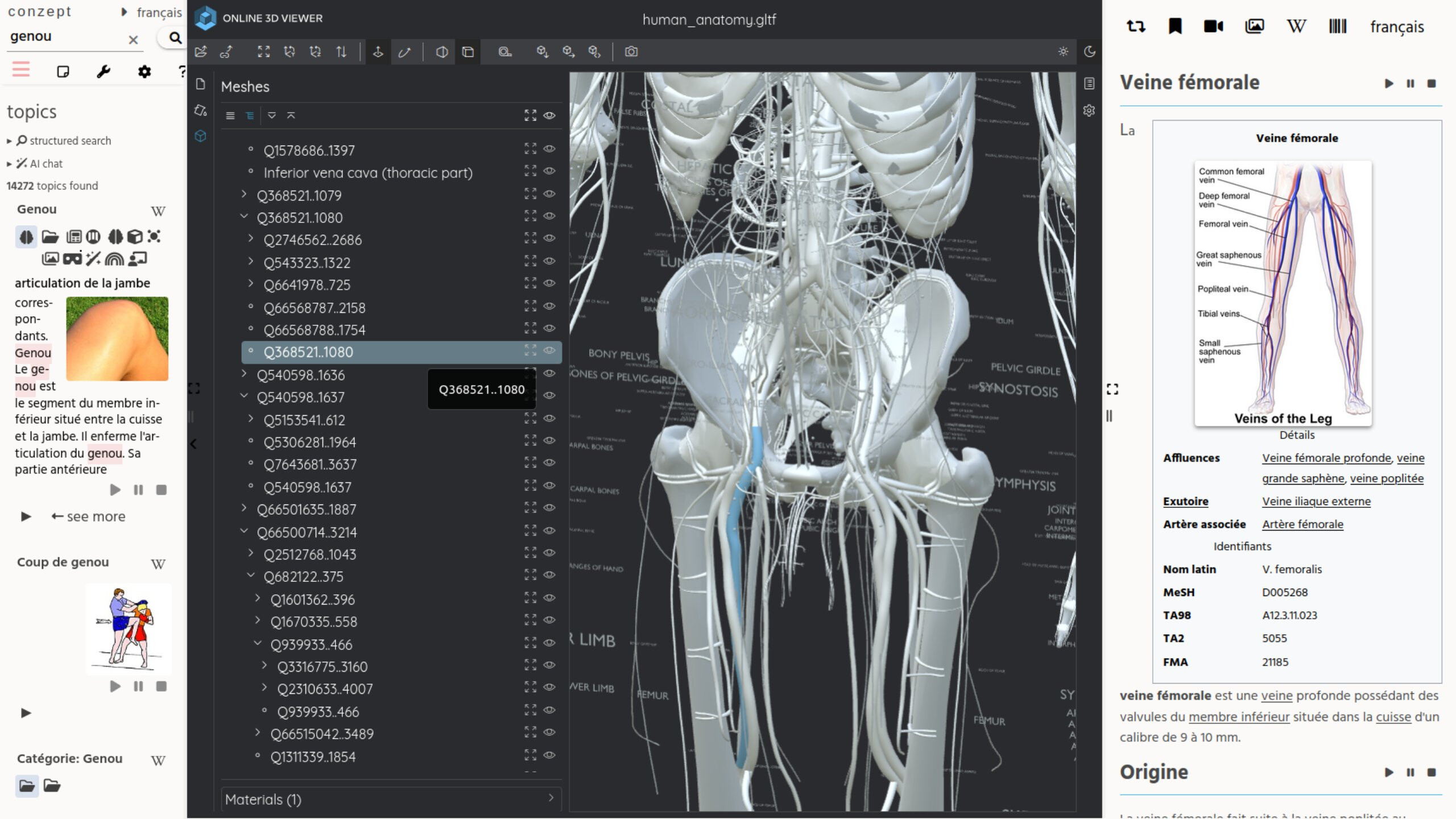Open the Artère fémorale link
The image size is (1456, 819).
pyautogui.click(x=1302, y=524)
